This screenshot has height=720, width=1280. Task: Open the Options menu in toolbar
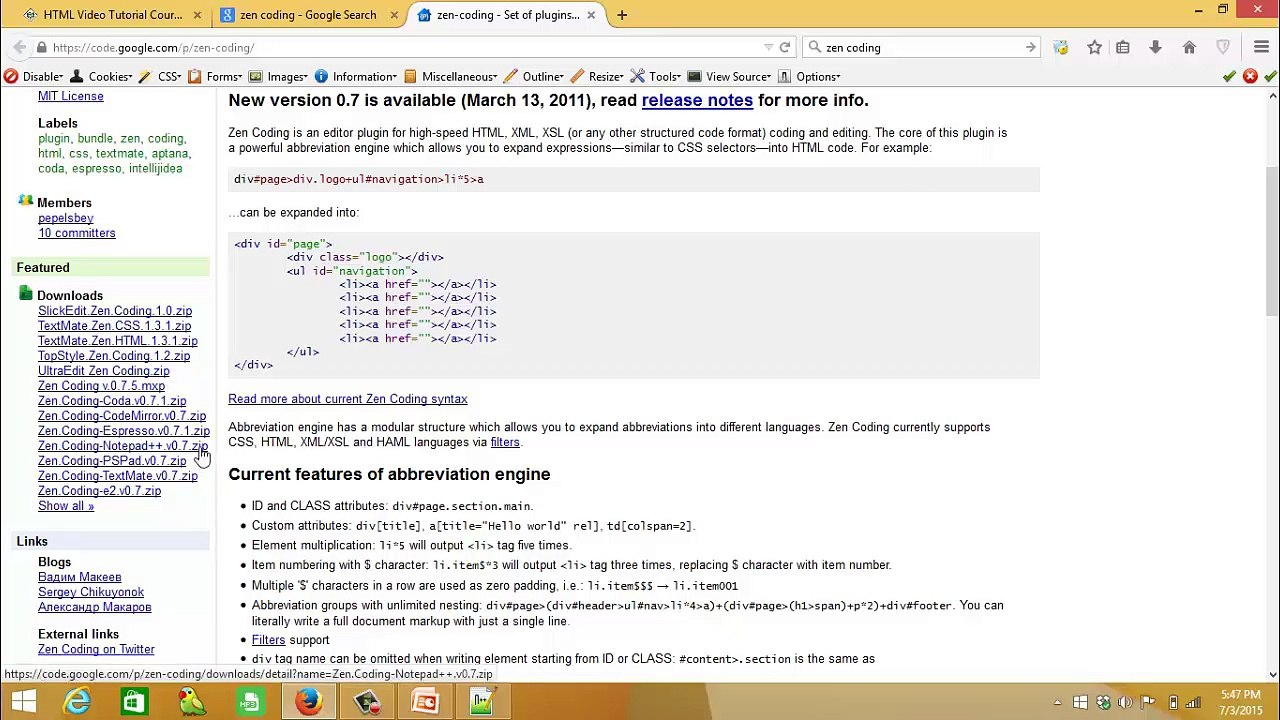click(x=811, y=76)
